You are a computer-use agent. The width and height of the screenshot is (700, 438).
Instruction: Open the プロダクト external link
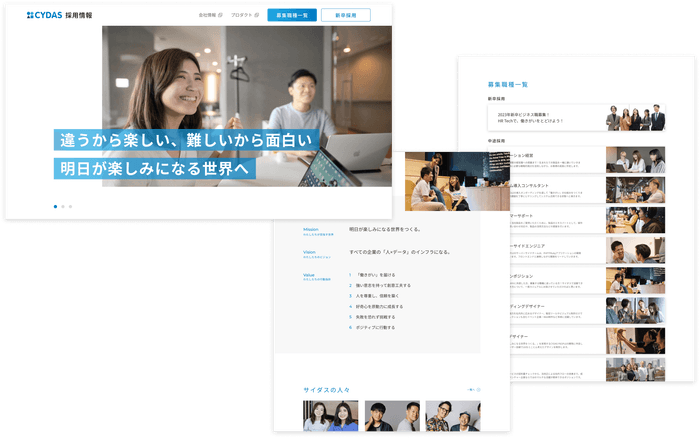pyautogui.click(x=245, y=15)
